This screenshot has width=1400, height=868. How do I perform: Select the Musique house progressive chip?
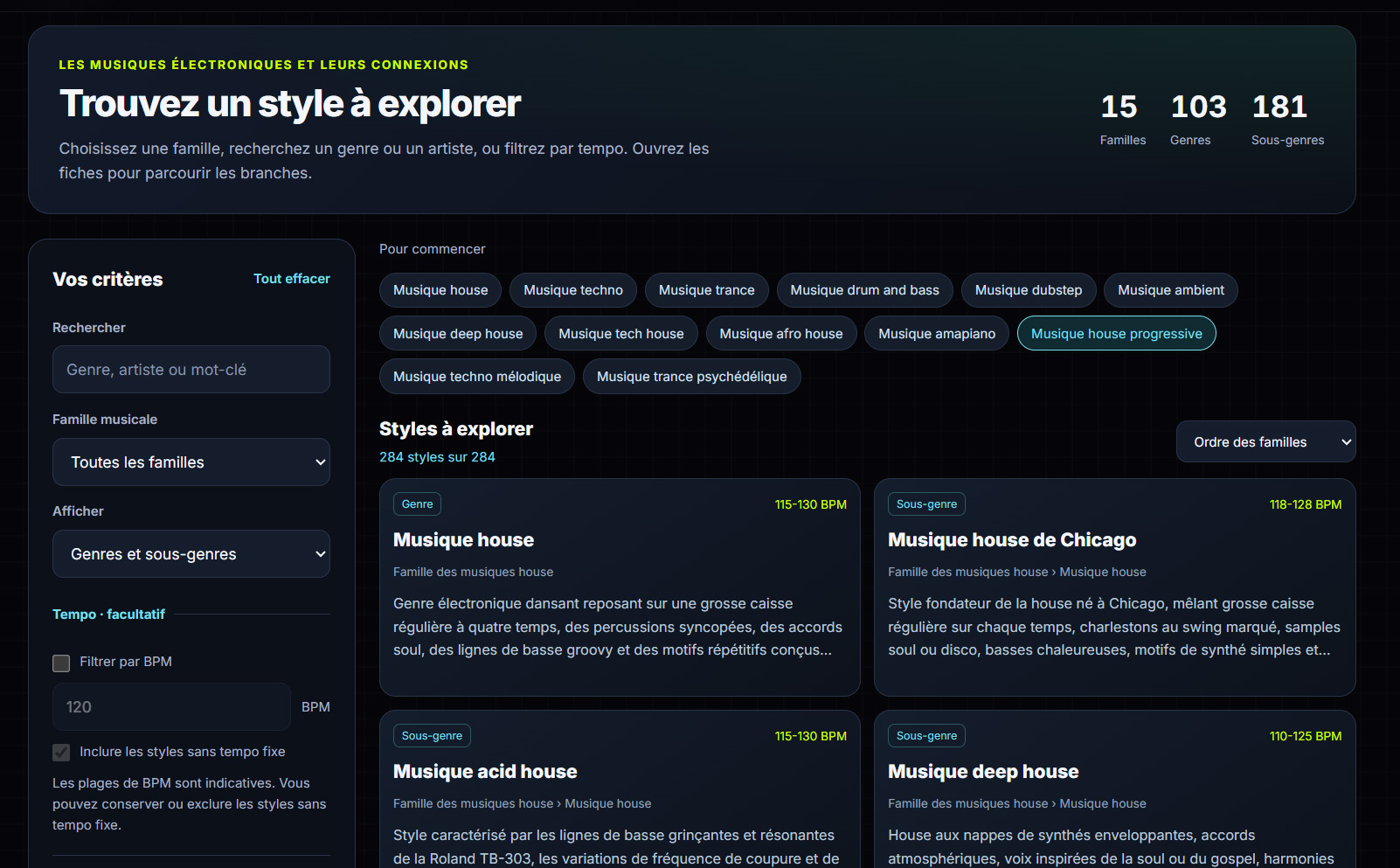1117,334
